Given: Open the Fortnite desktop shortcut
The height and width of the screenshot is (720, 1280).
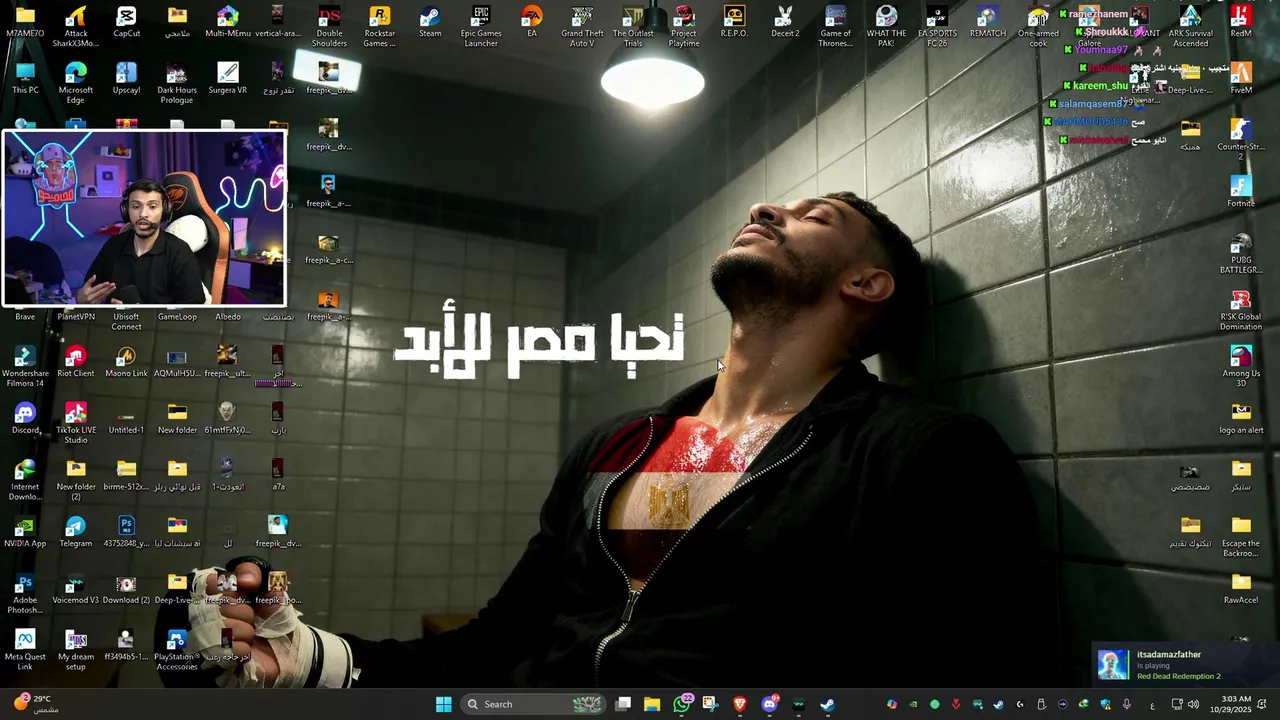Looking at the screenshot, I should (1241, 192).
